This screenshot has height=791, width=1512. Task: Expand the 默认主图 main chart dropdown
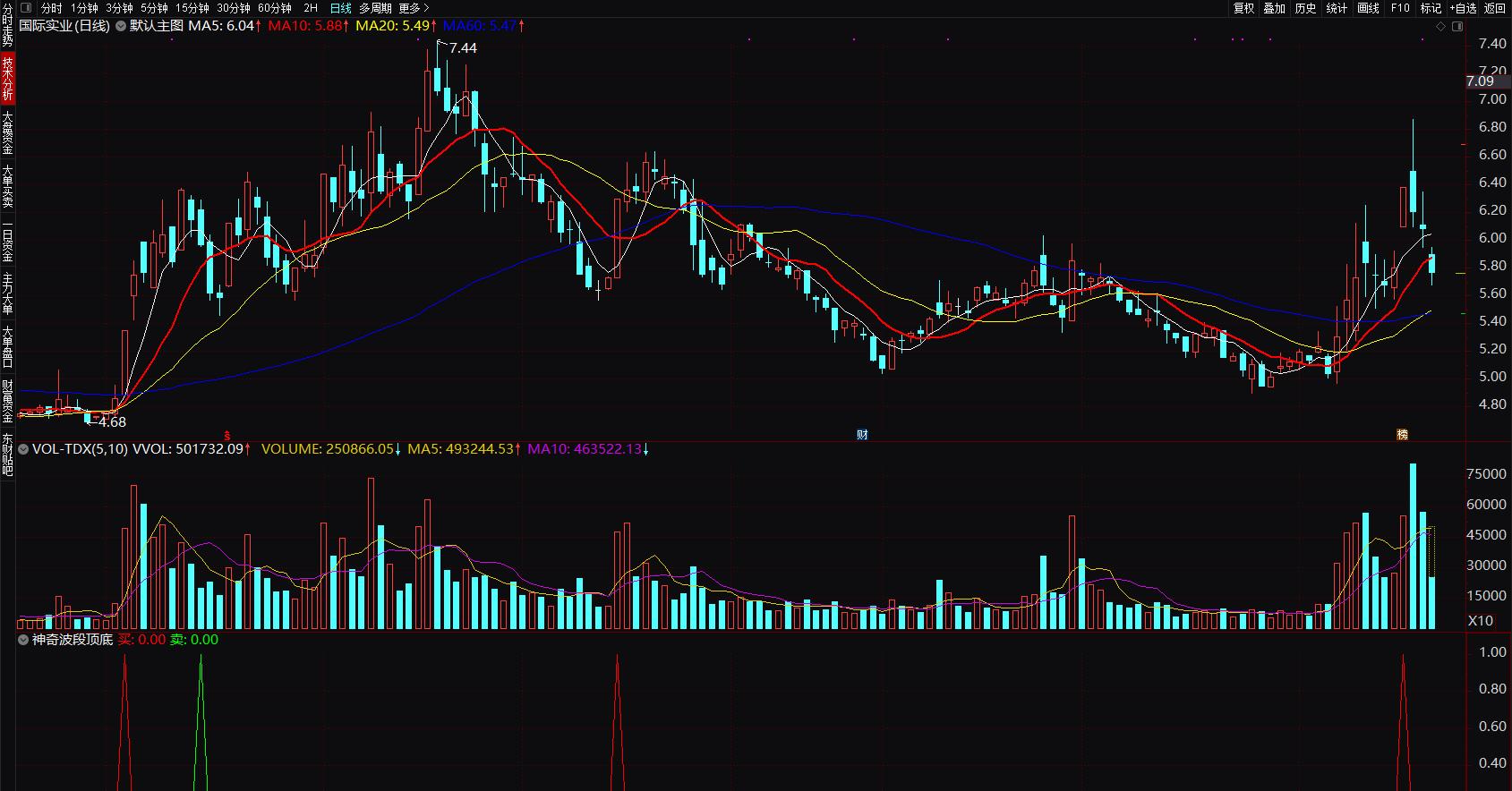tap(121, 26)
